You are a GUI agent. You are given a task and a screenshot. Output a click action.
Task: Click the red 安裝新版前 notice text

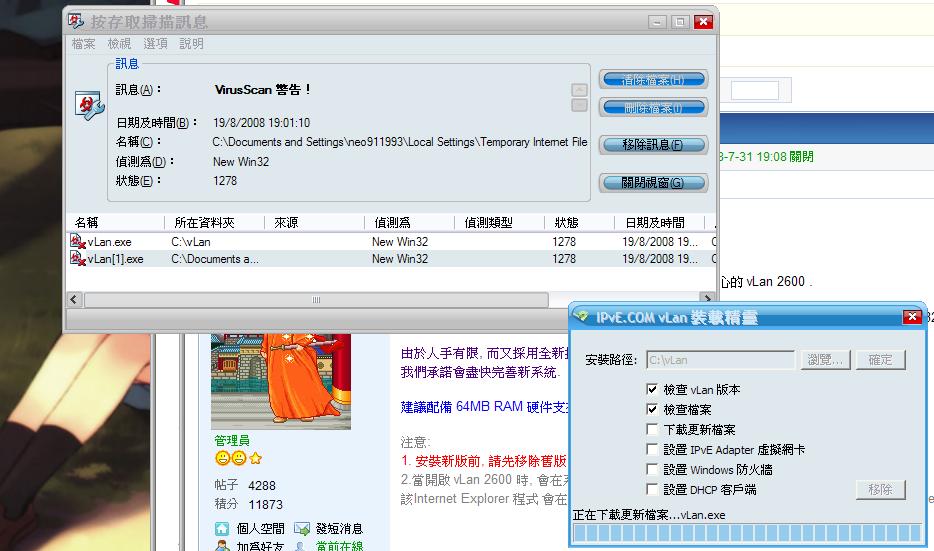(483, 461)
